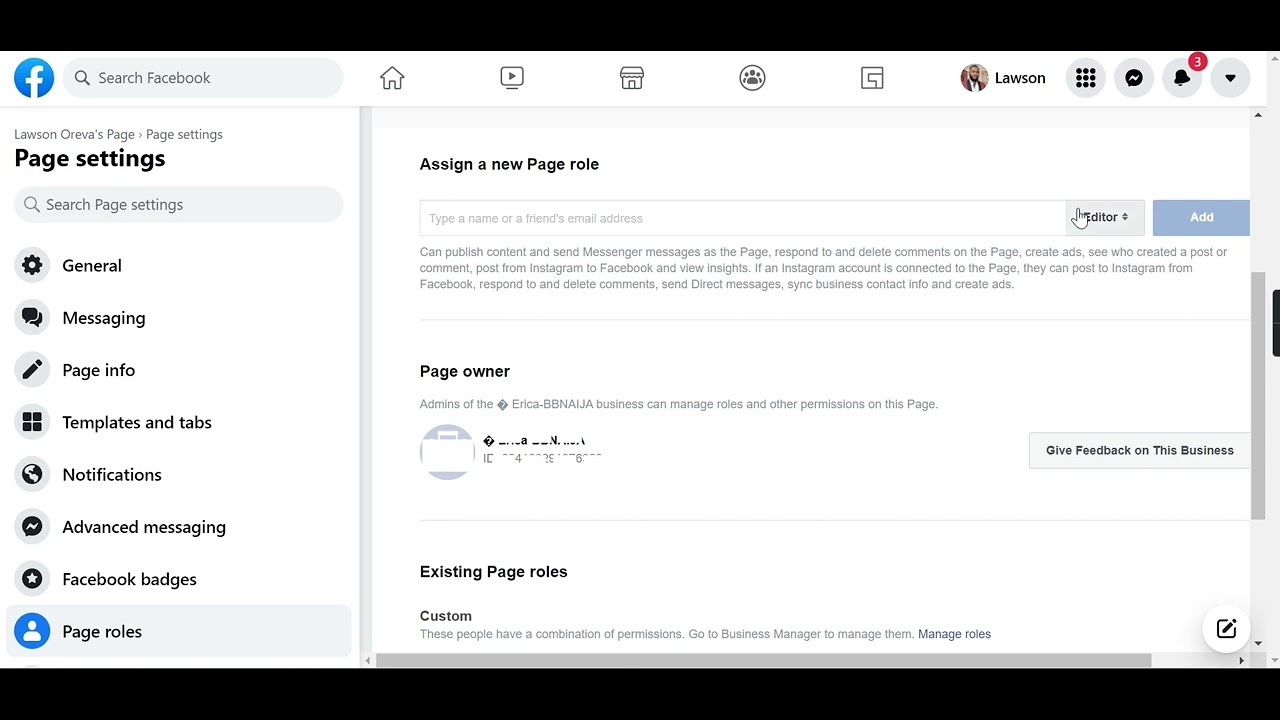Viewport: 1280px width, 720px height.
Task: Open Lawson's profile from top bar
Action: pos(1003,78)
